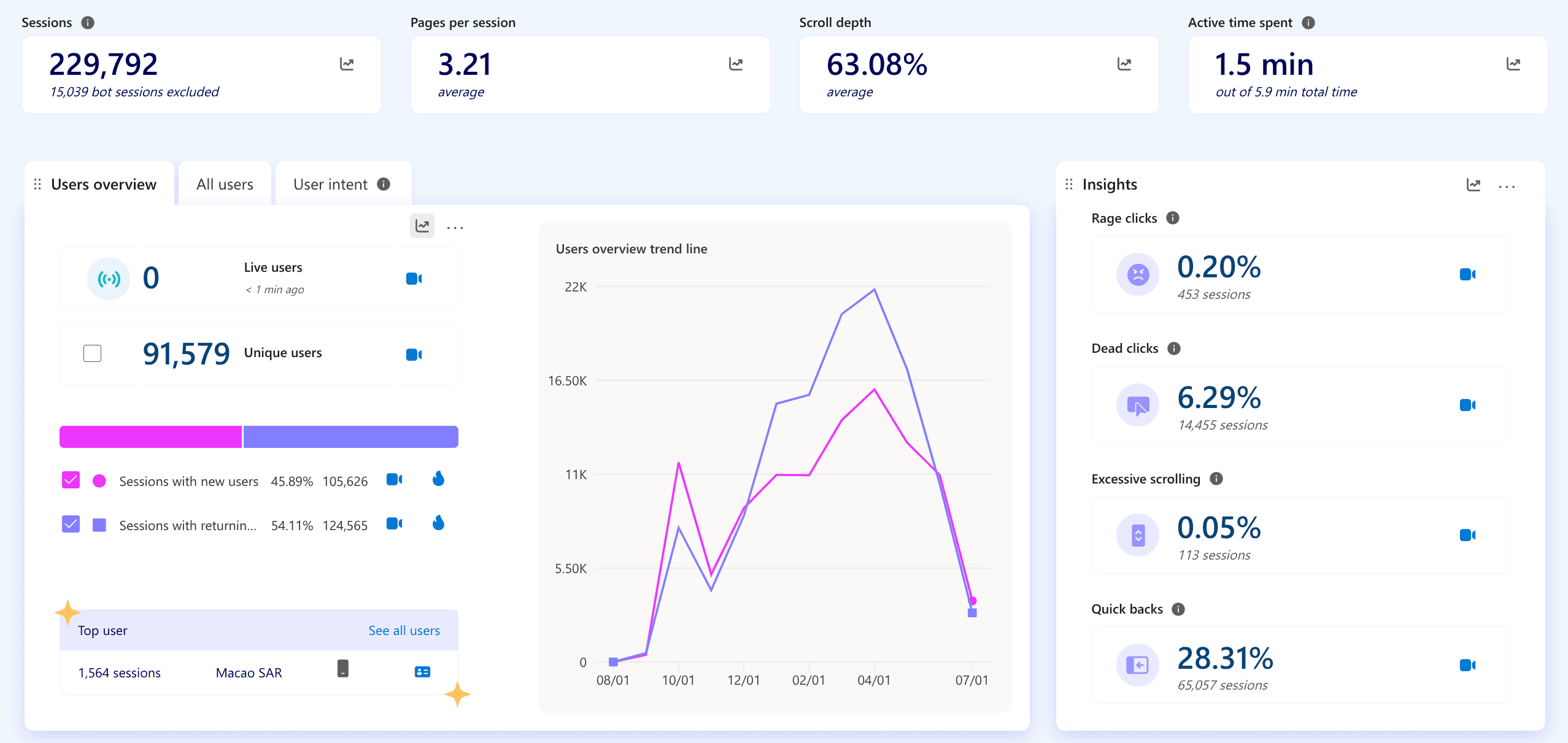Click the Sessions info icon
1568x743 pixels.
click(x=88, y=23)
